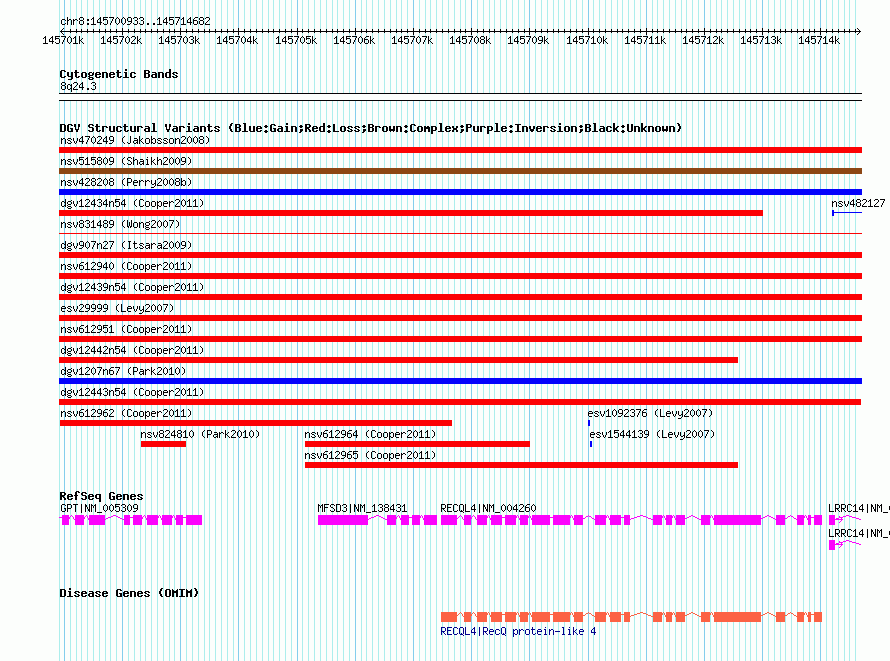Select the 145702k ruler tick label
Screen dimensions: 890x661
coord(121,40)
